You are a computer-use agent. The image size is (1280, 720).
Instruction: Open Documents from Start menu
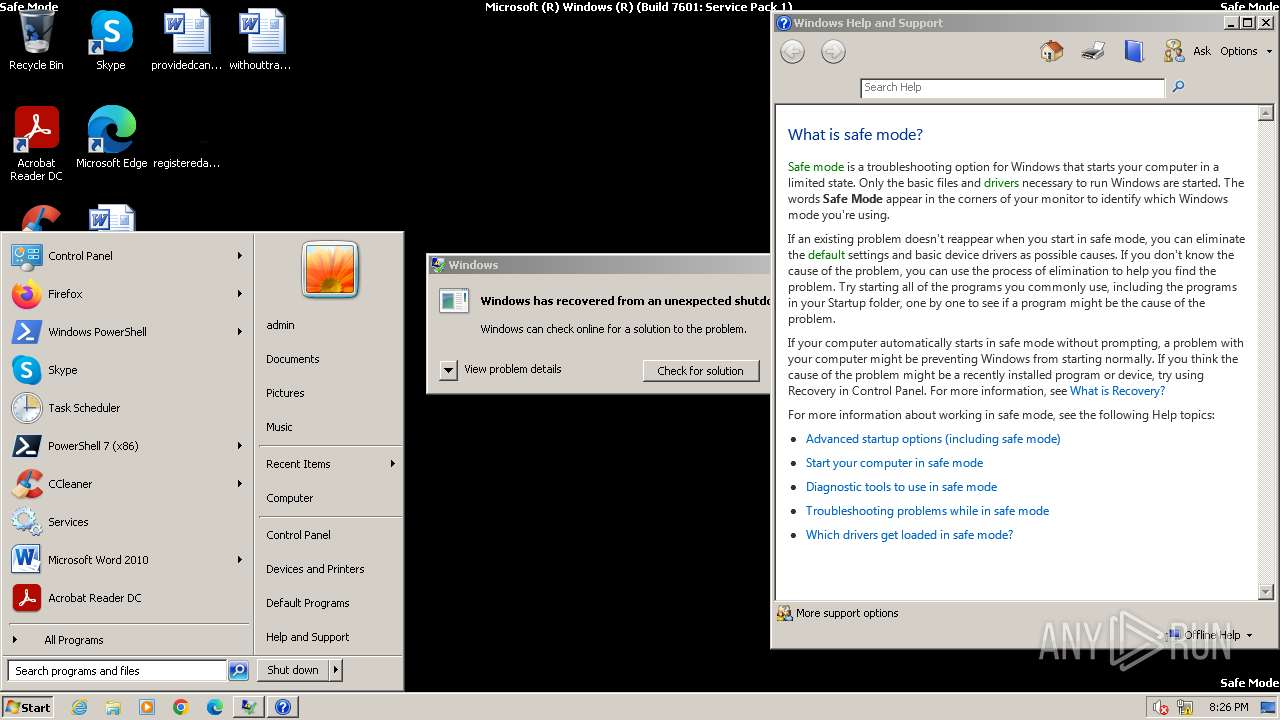292,359
